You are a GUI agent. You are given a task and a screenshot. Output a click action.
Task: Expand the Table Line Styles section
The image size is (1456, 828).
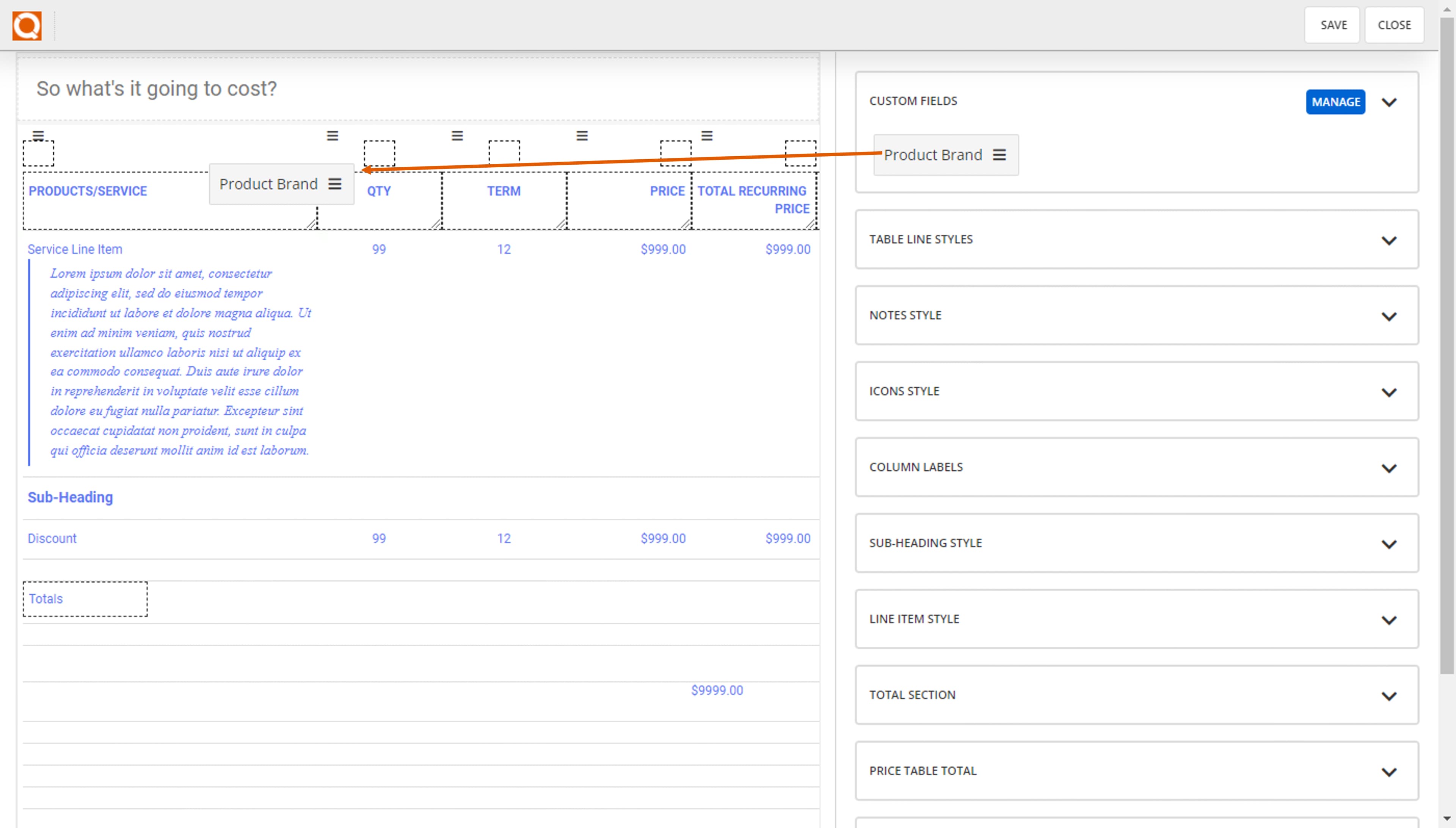click(1389, 240)
